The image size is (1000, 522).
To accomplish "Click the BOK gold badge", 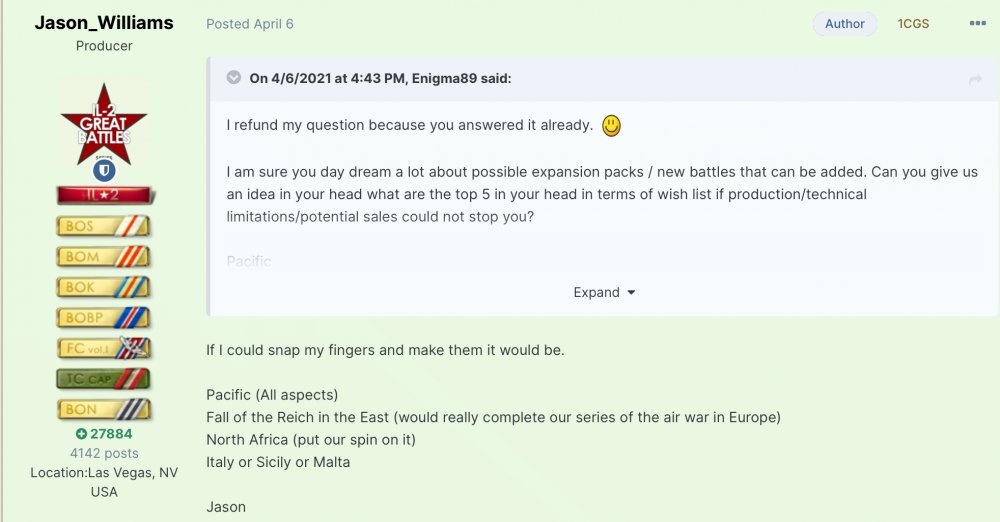I will point(104,287).
